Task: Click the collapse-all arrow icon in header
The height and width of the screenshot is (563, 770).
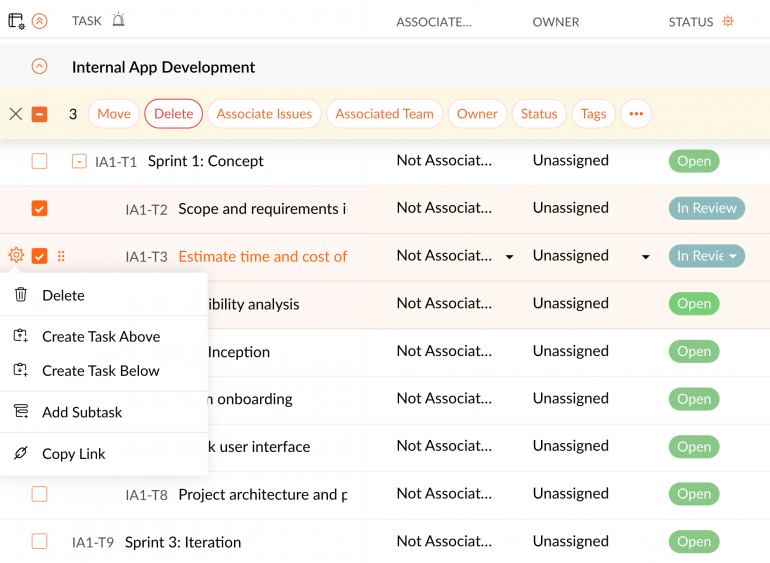Action: coord(40,21)
